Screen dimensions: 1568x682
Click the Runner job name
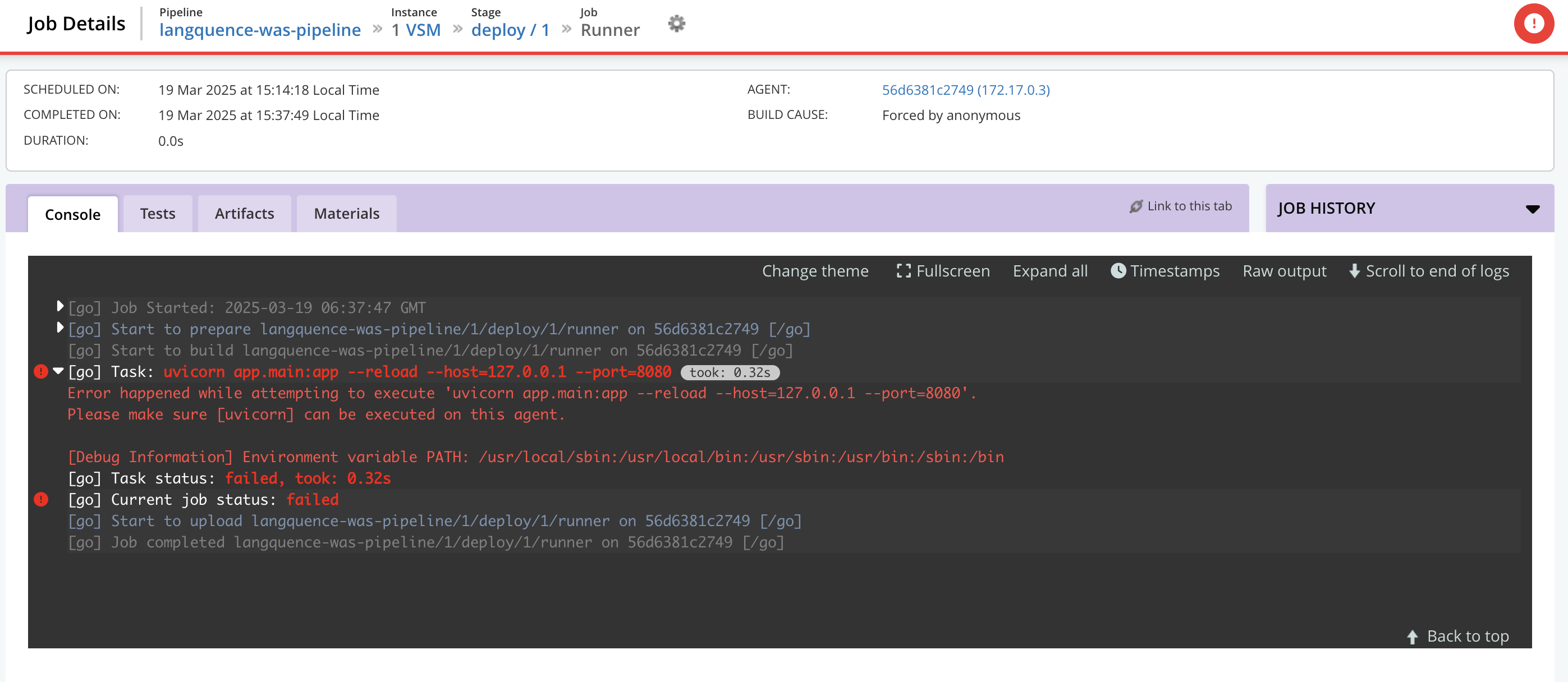coord(610,30)
